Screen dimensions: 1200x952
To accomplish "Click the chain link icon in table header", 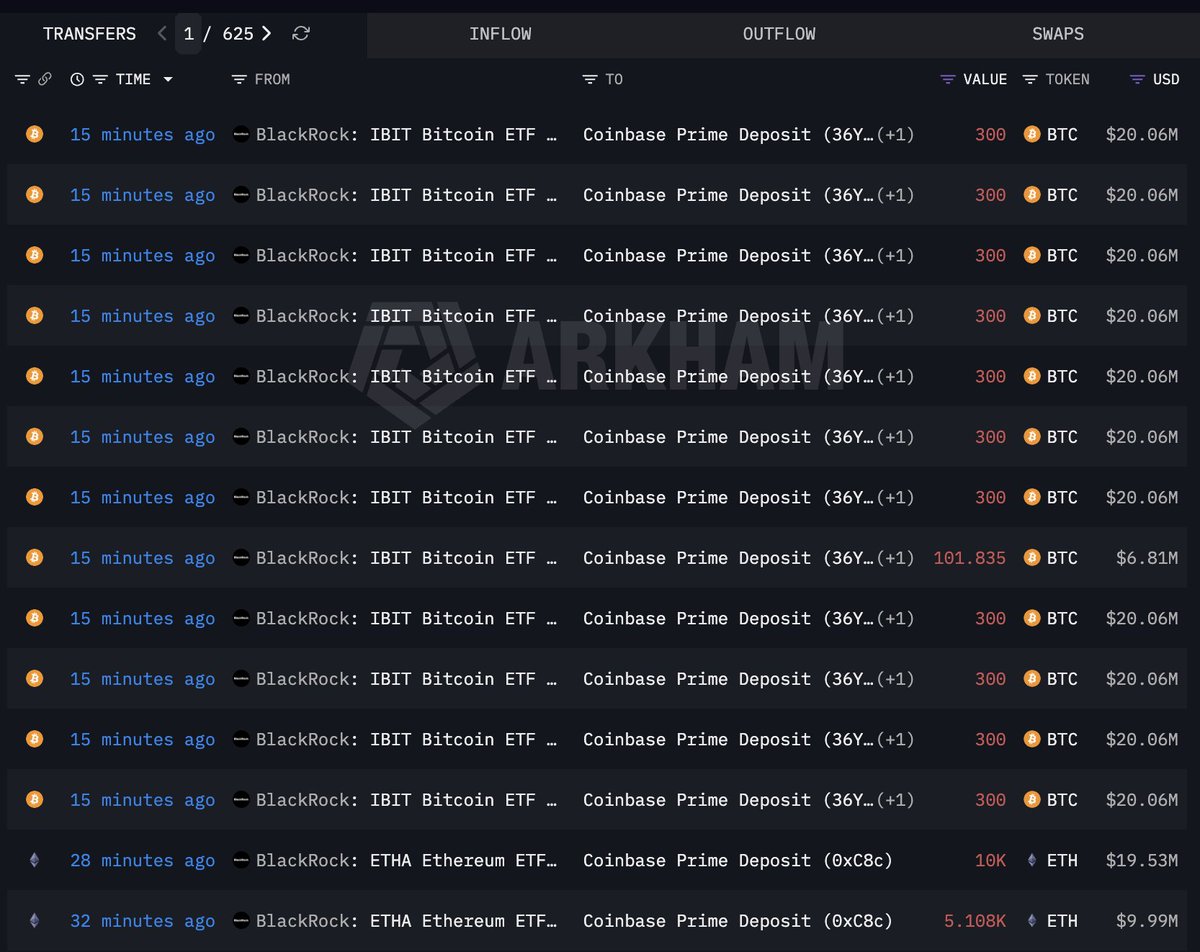I will pyautogui.click(x=44, y=79).
